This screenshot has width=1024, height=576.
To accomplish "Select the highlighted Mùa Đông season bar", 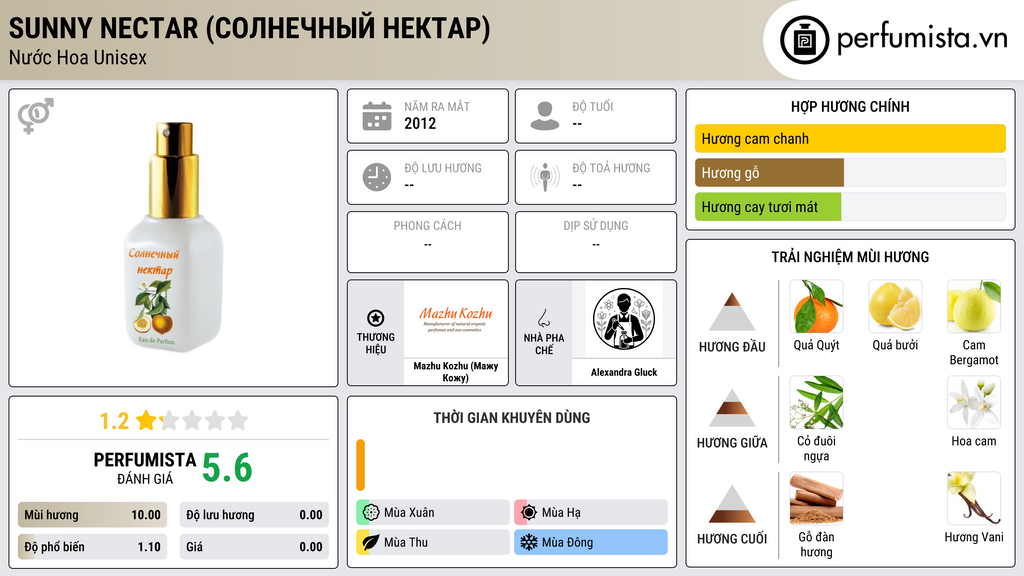I will pos(591,542).
